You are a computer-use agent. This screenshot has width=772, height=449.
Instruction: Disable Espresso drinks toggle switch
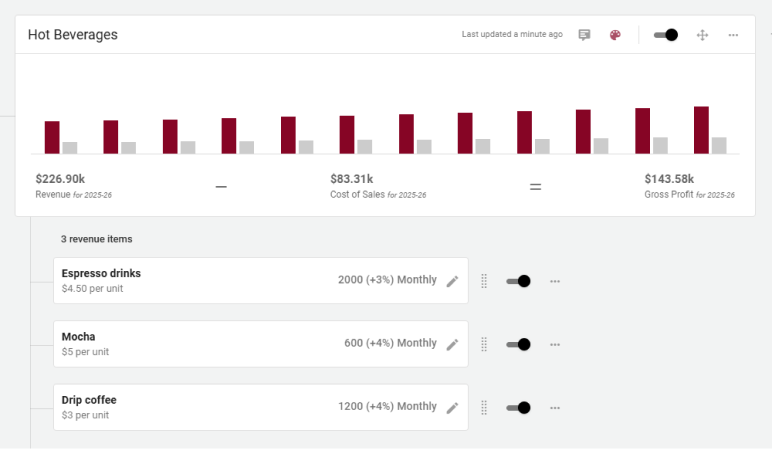pyautogui.click(x=518, y=281)
